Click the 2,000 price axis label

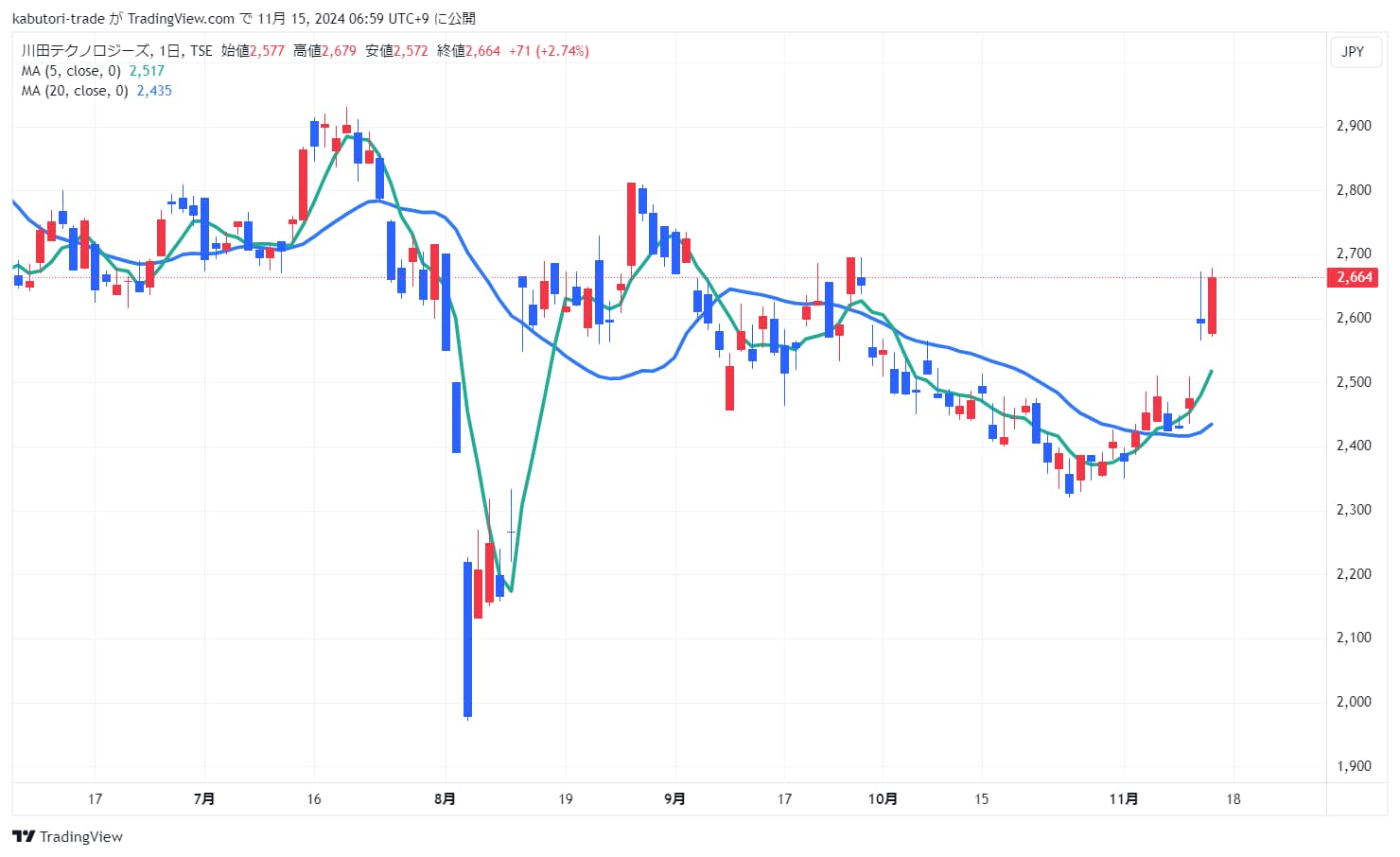[1354, 702]
